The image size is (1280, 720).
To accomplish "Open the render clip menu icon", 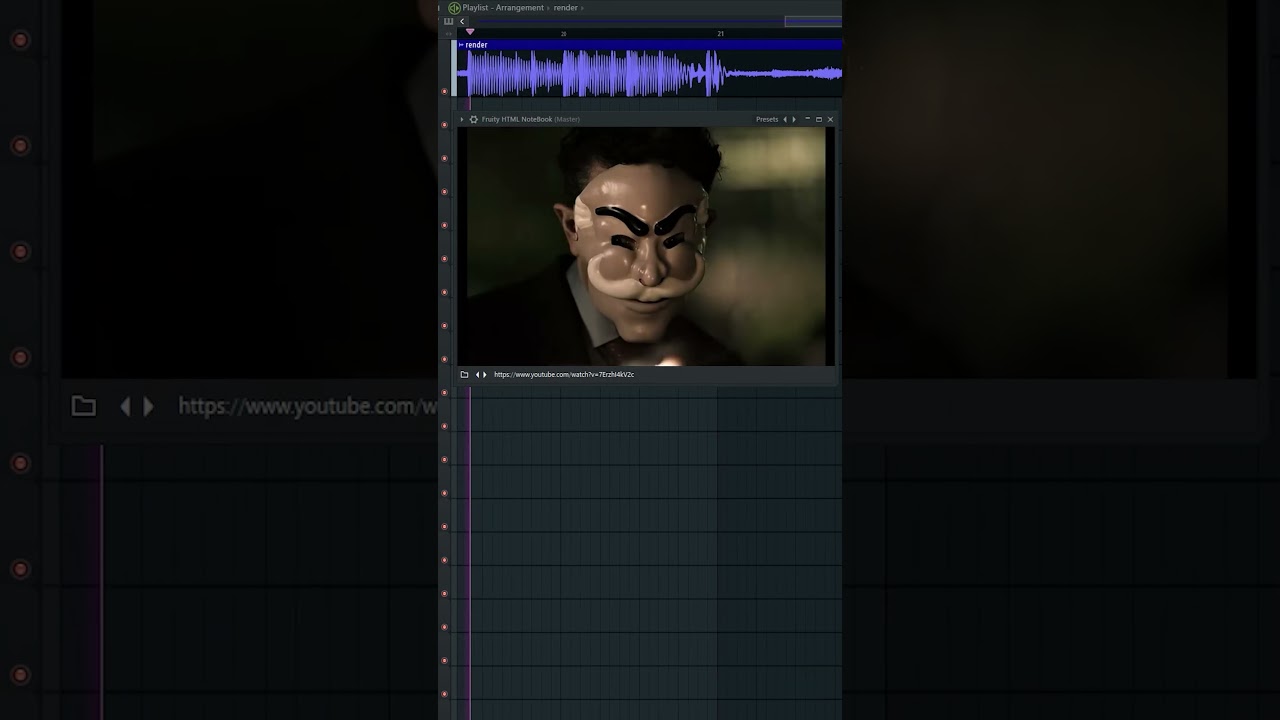I will coord(461,45).
